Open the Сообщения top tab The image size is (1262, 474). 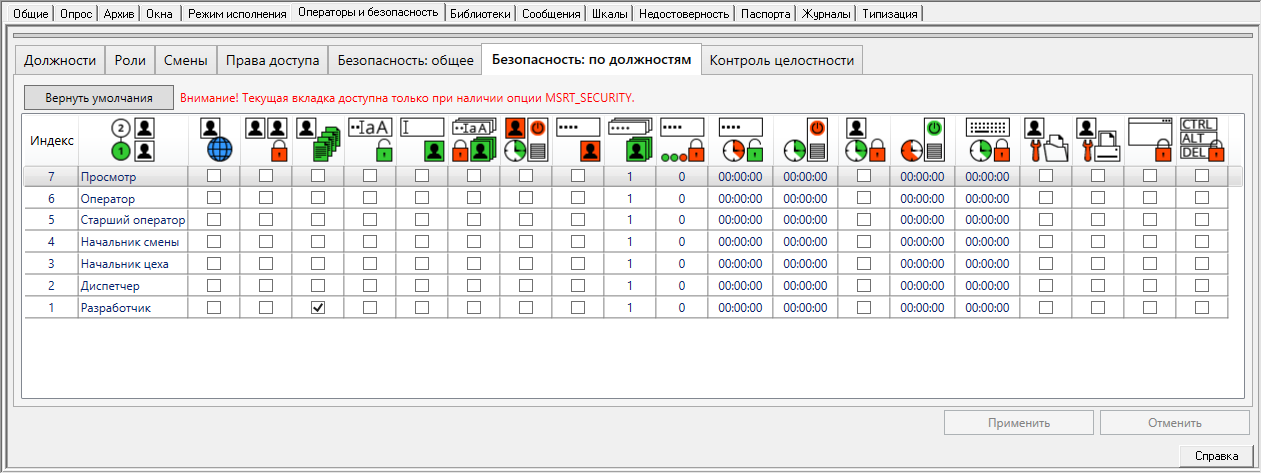point(551,14)
